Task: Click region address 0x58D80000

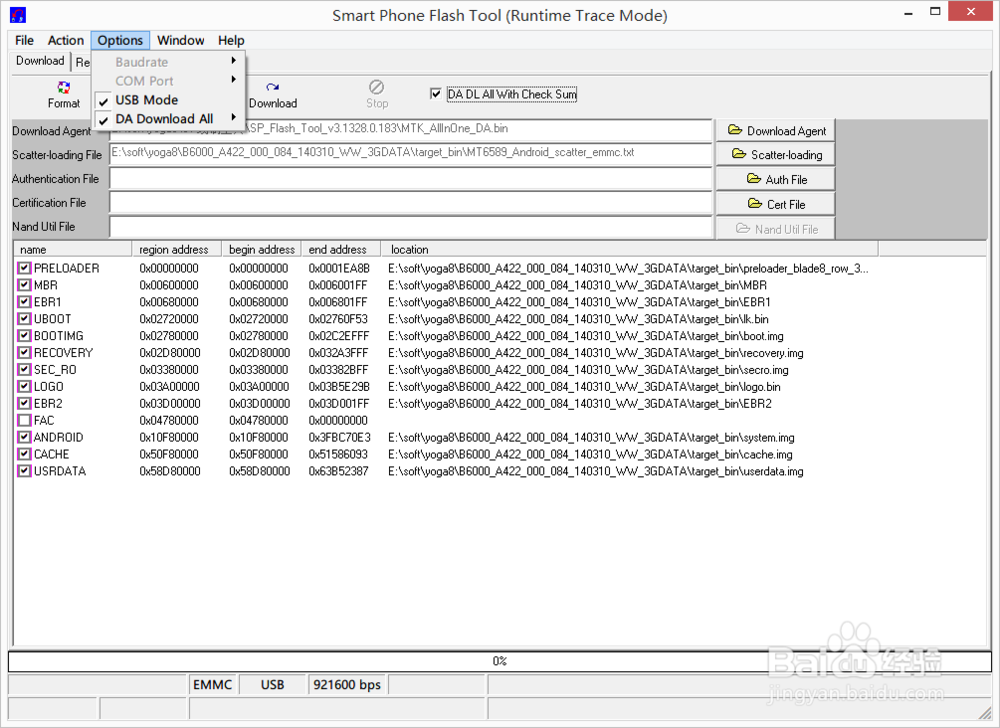Action: (170, 471)
